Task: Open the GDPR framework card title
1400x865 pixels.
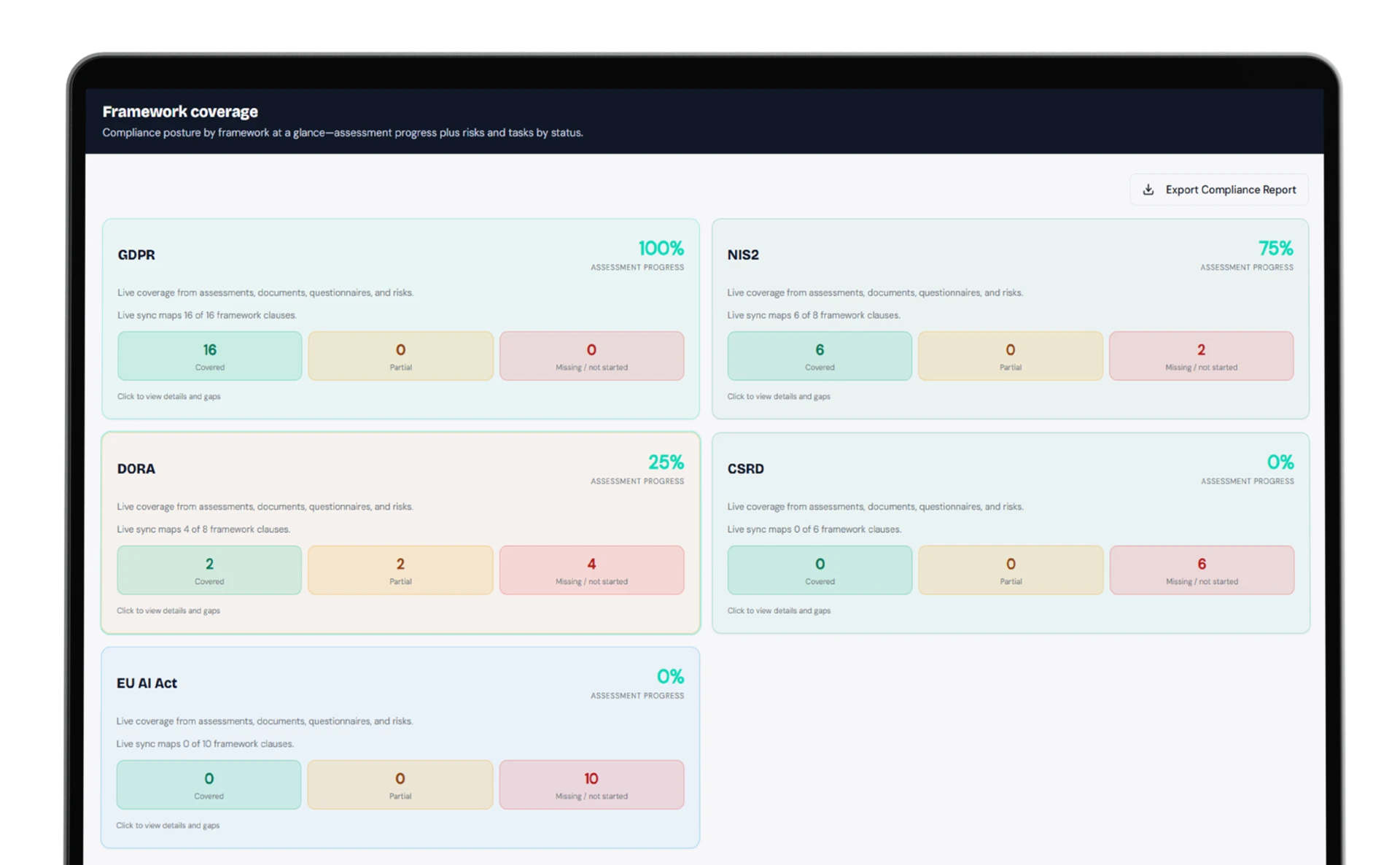Action: (x=136, y=255)
